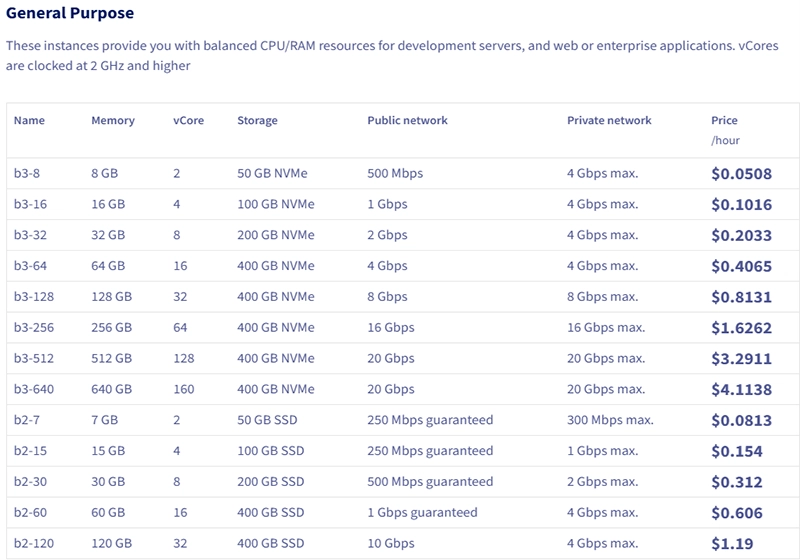This screenshot has height=560, width=800.
Task: Click the Private network column header
Action: coord(609,121)
